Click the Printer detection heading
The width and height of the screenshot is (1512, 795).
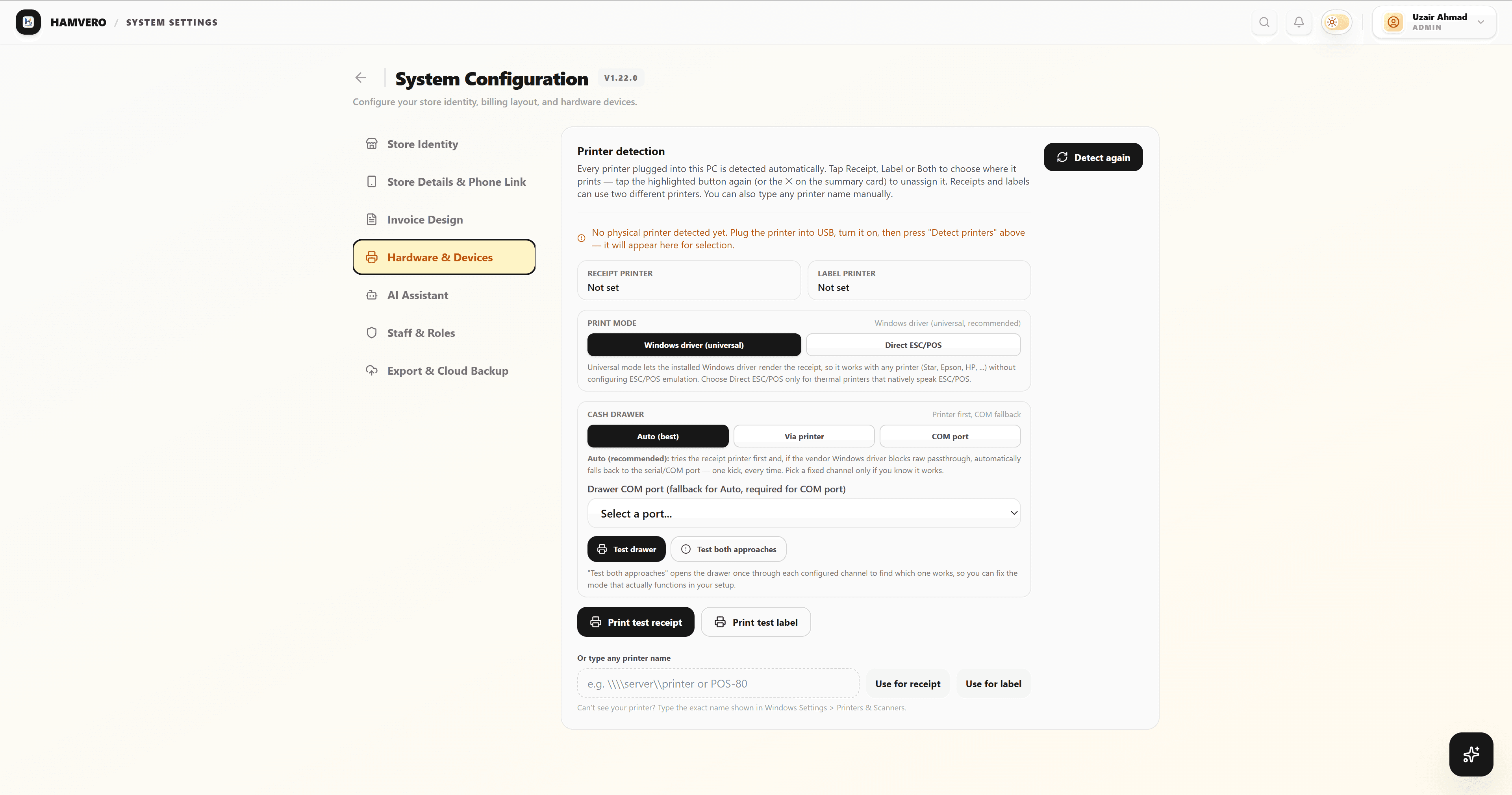tap(621, 152)
